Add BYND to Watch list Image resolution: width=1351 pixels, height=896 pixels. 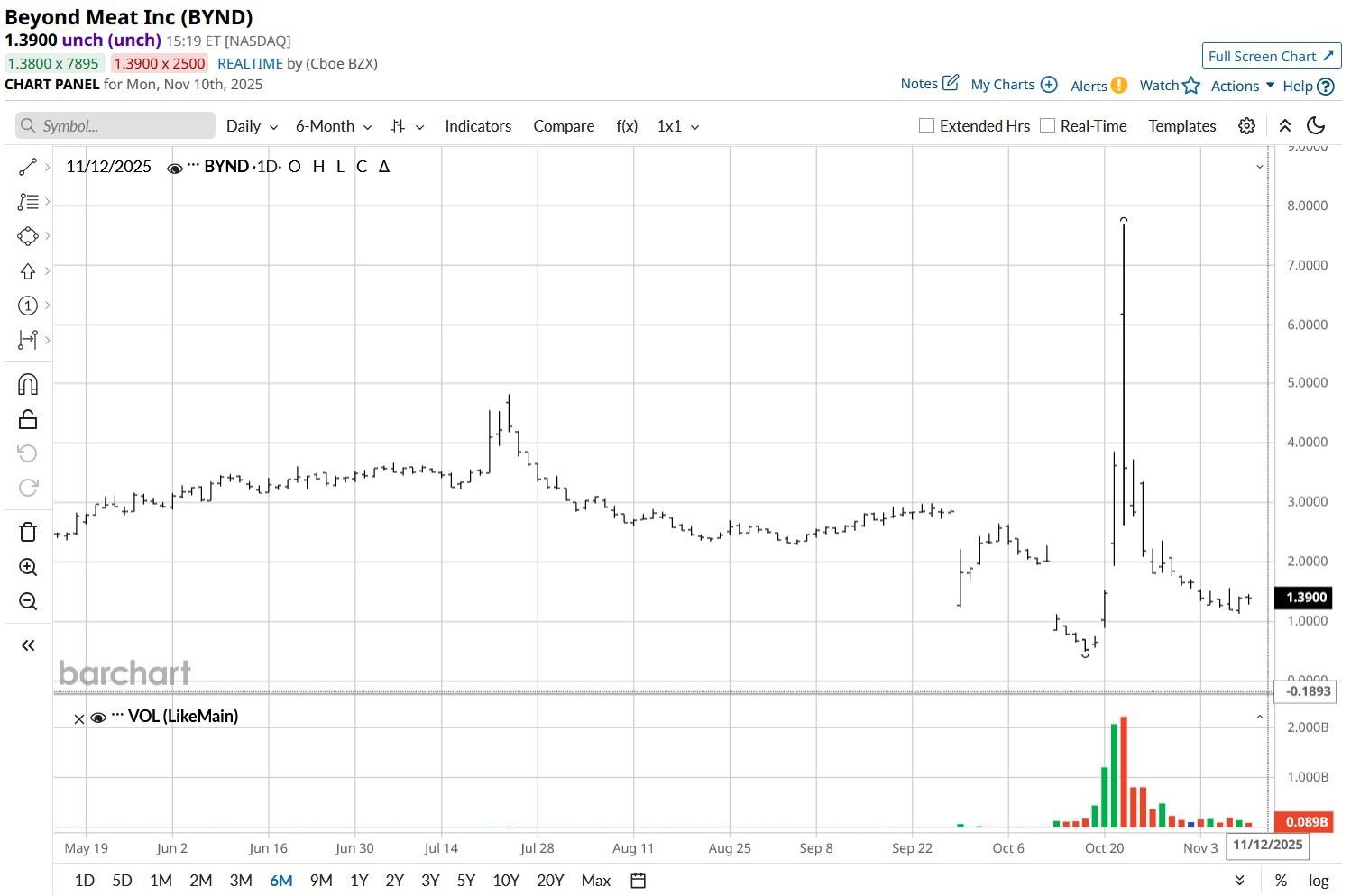[1170, 86]
